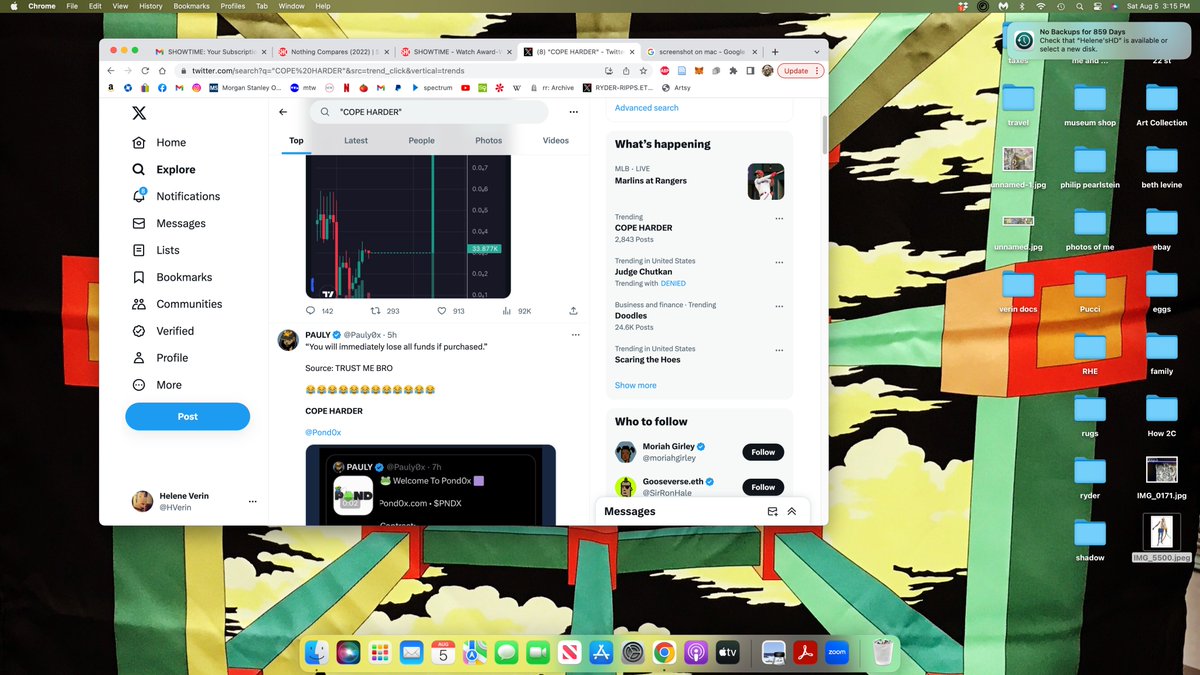Click the @Pond0x mention link

[x=324, y=432]
